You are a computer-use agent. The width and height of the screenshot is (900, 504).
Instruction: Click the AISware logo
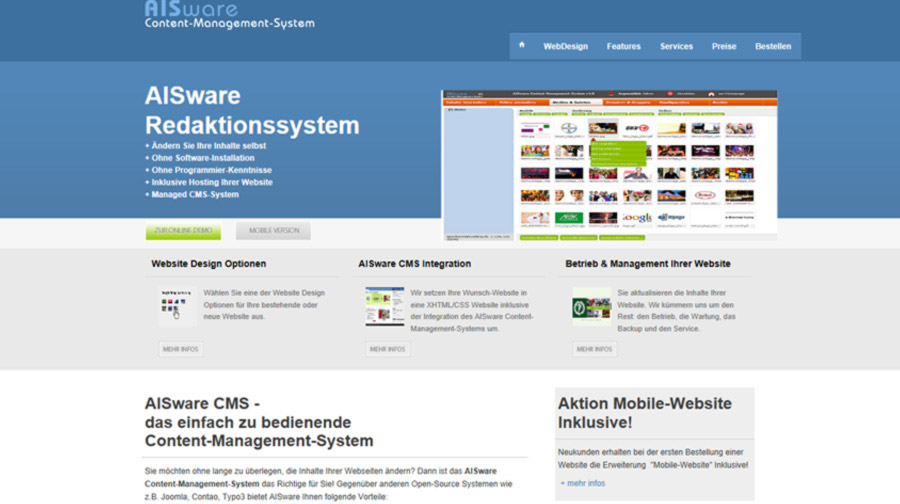pyautogui.click(x=229, y=14)
